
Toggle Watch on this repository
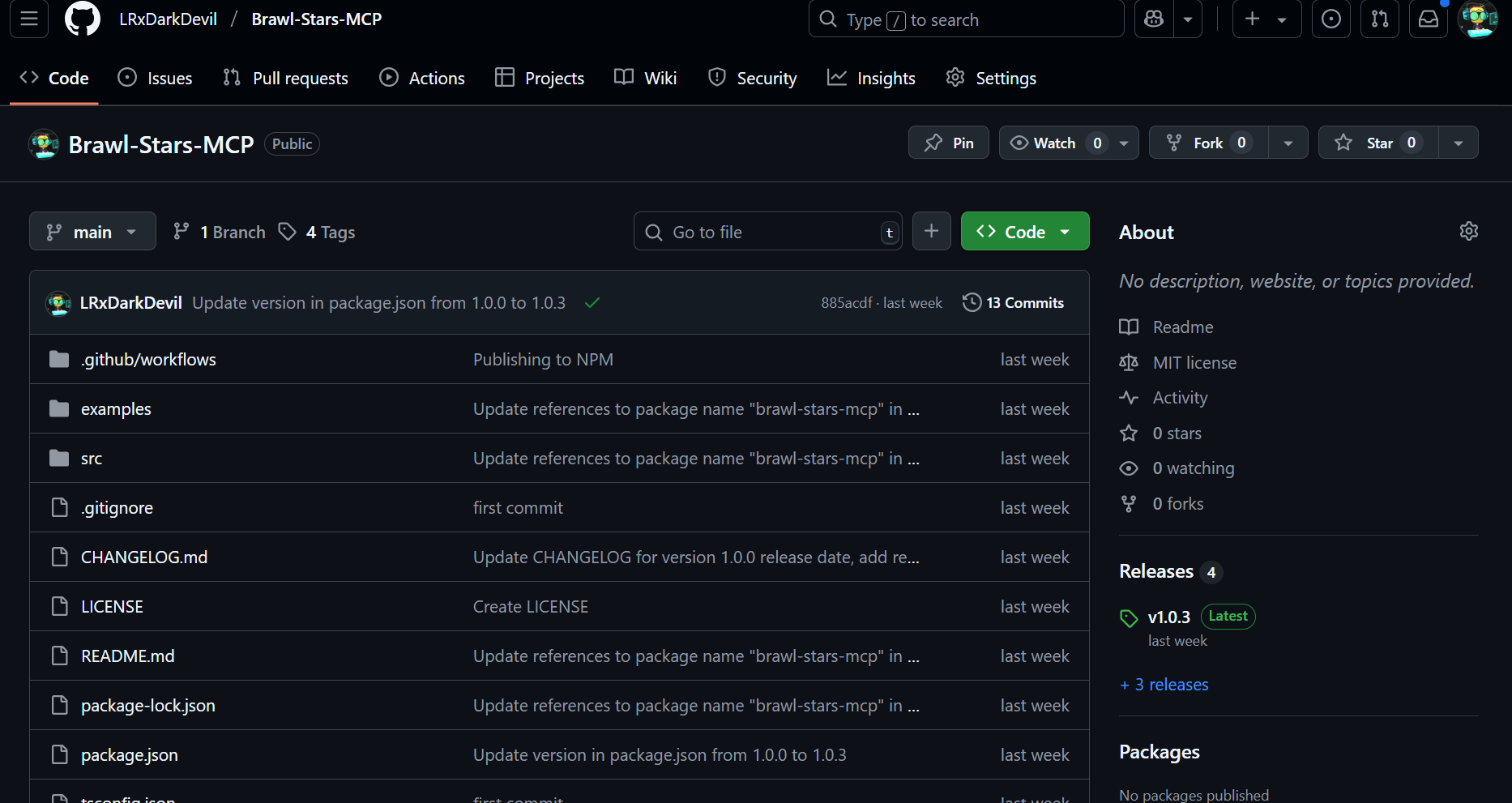tap(1053, 143)
